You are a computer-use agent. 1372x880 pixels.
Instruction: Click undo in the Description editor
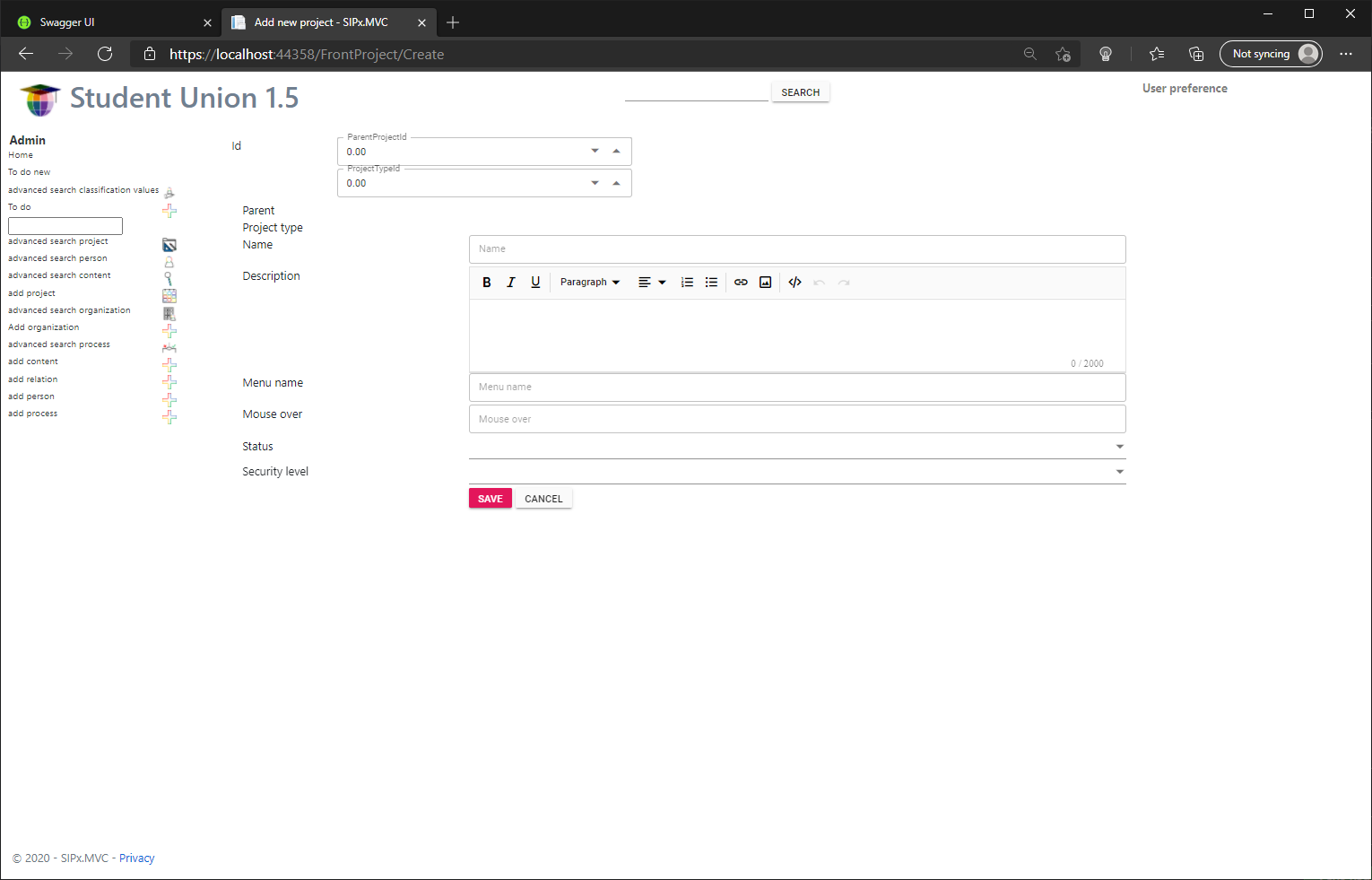pyautogui.click(x=819, y=282)
